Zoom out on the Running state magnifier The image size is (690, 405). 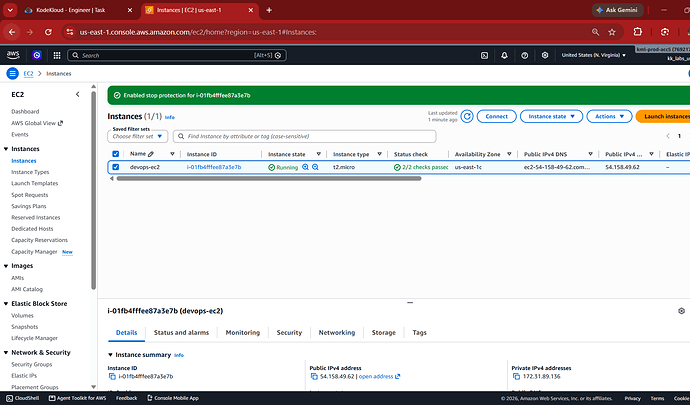click(x=316, y=167)
